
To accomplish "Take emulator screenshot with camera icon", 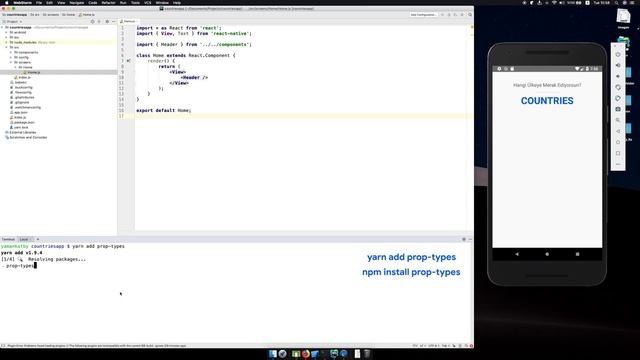I will (x=618, y=109).
